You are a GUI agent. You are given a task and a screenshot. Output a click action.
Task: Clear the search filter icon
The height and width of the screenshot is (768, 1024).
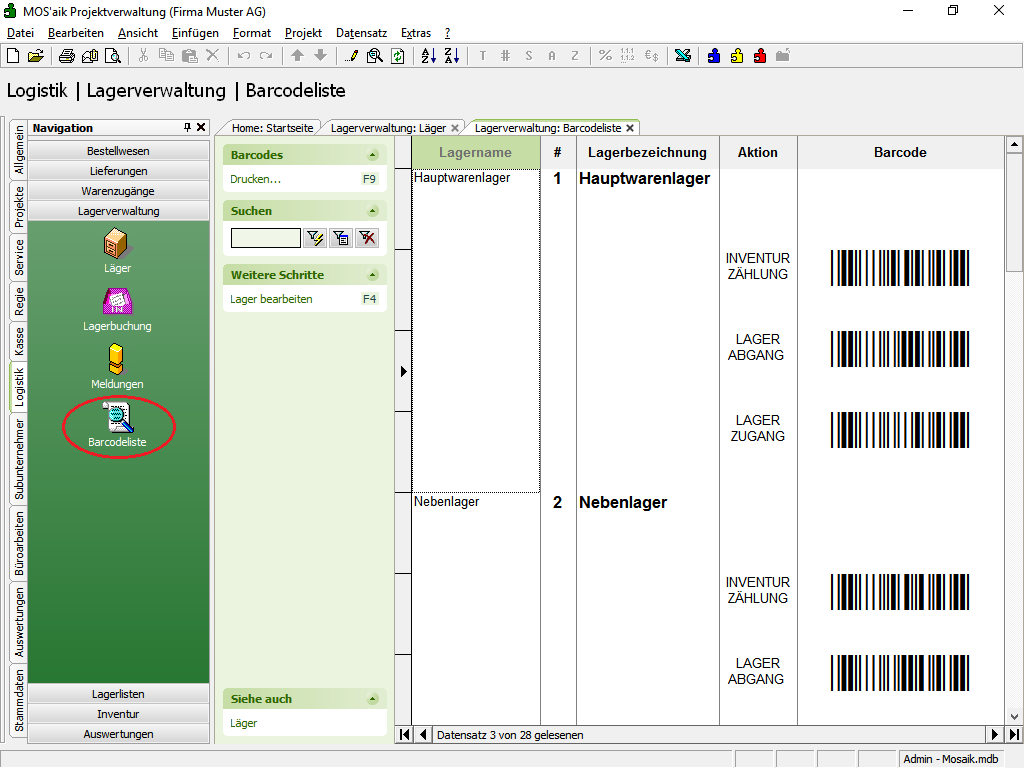368,238
